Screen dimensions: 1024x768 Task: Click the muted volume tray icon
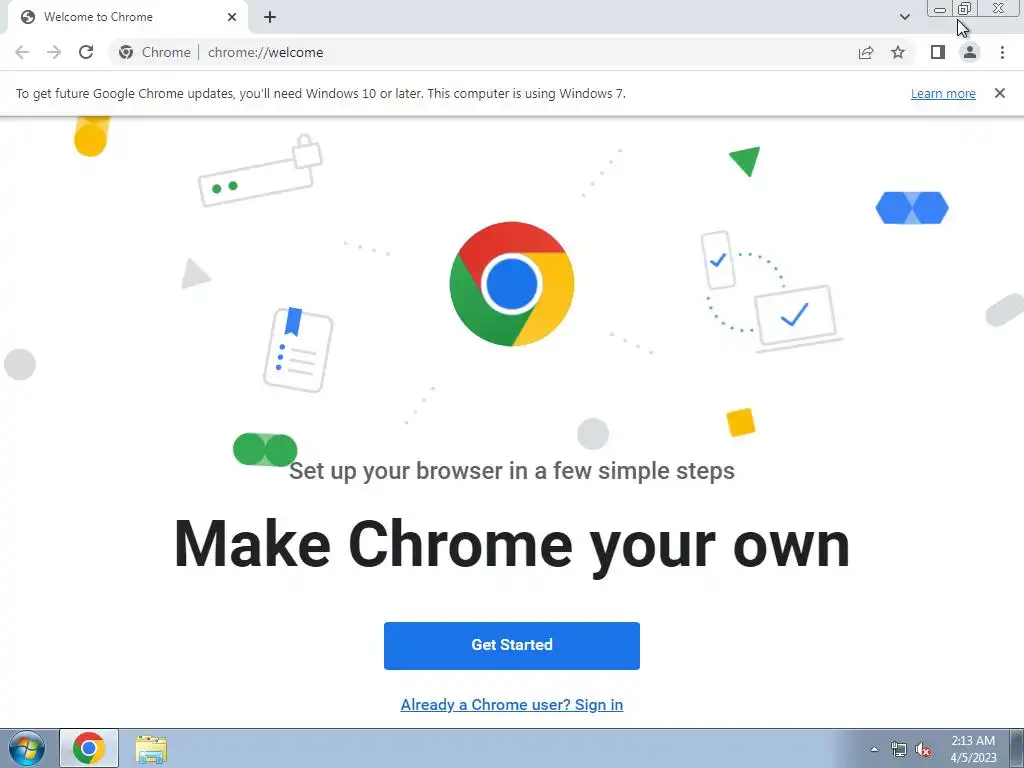point(923,749)
